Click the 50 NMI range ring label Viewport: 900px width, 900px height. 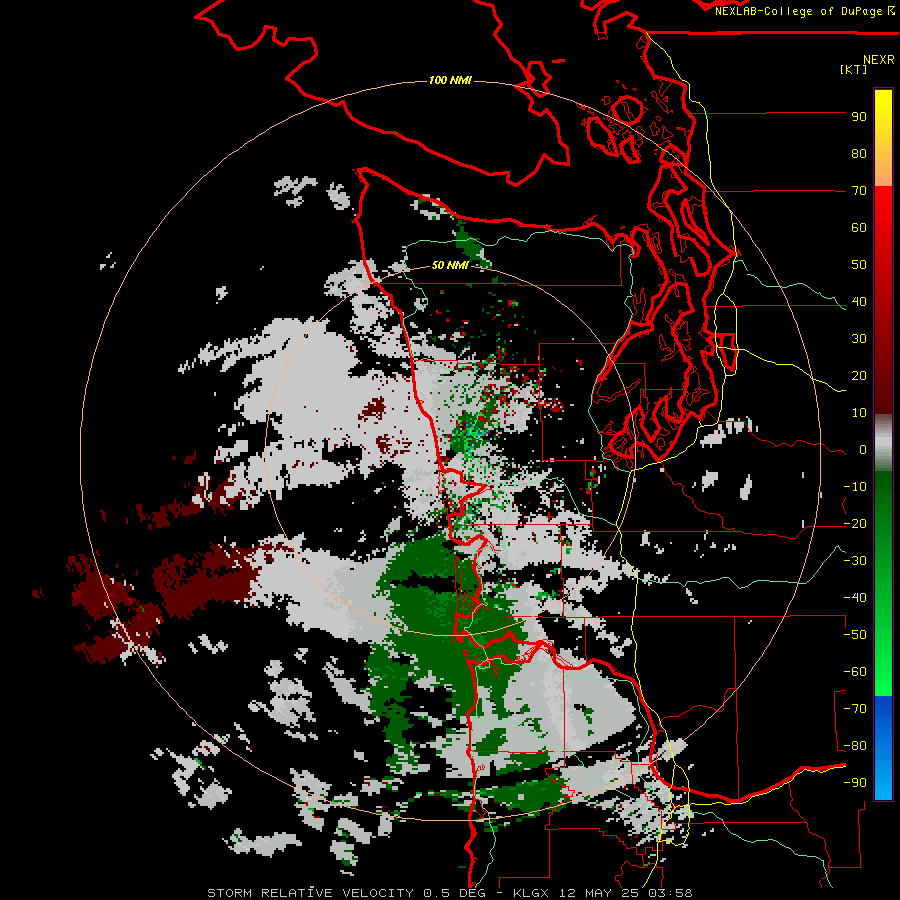pos(450,265)
